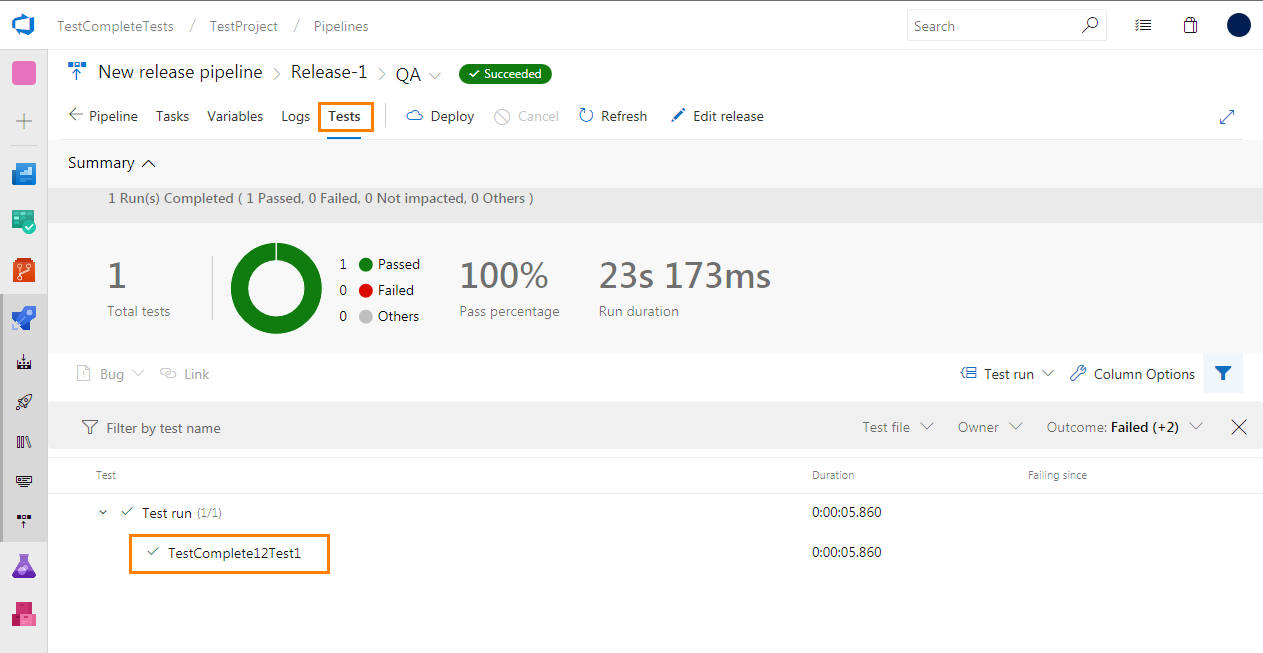Open the Builds icon in the sidebar

tap(24, 362)
